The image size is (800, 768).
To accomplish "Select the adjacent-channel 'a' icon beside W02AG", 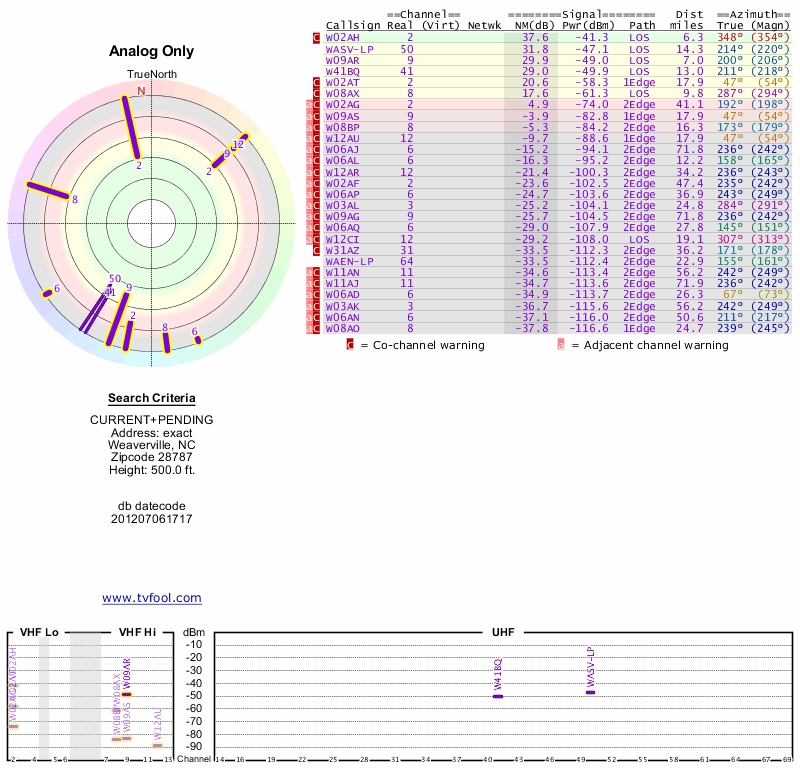I will 309,105.
